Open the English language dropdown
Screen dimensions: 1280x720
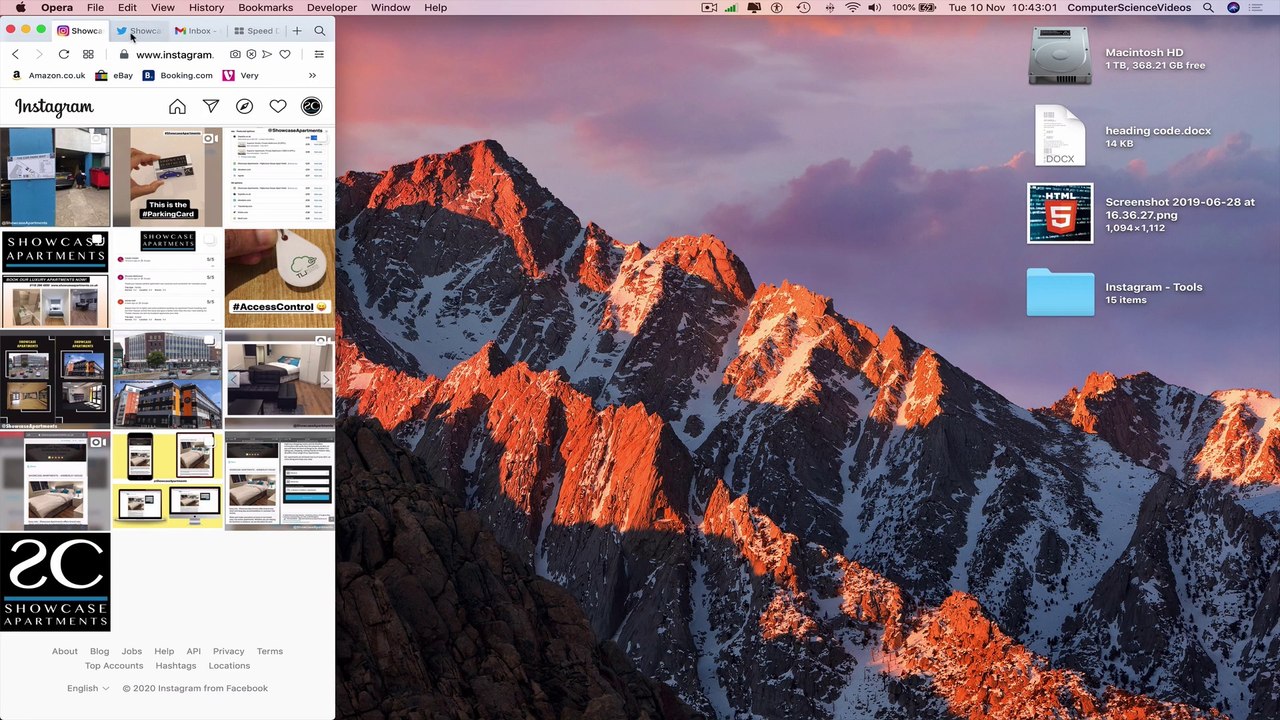coord(88,688)
